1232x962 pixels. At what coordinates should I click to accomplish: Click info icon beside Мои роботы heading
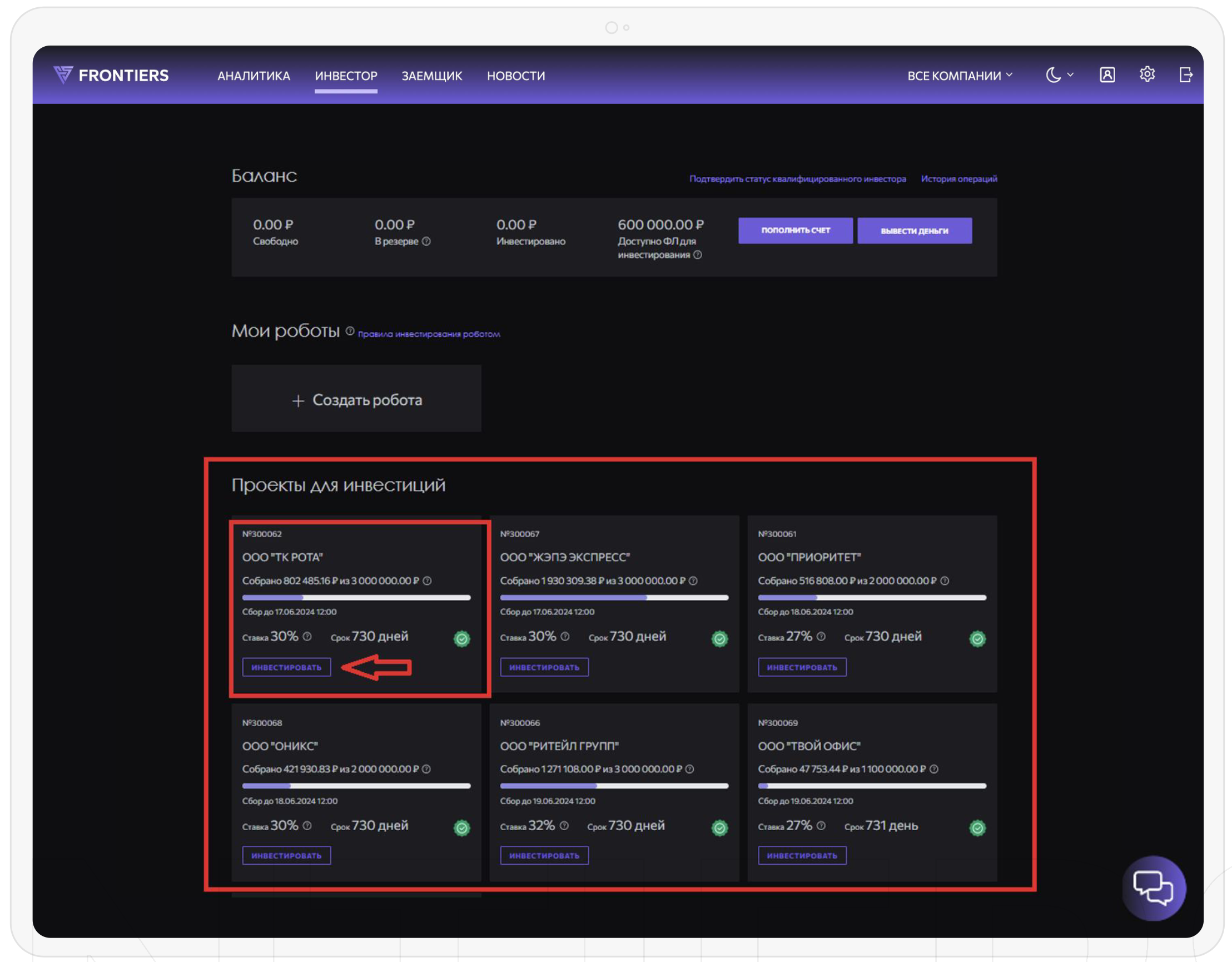pyautogui.click(x=350, y=331)
